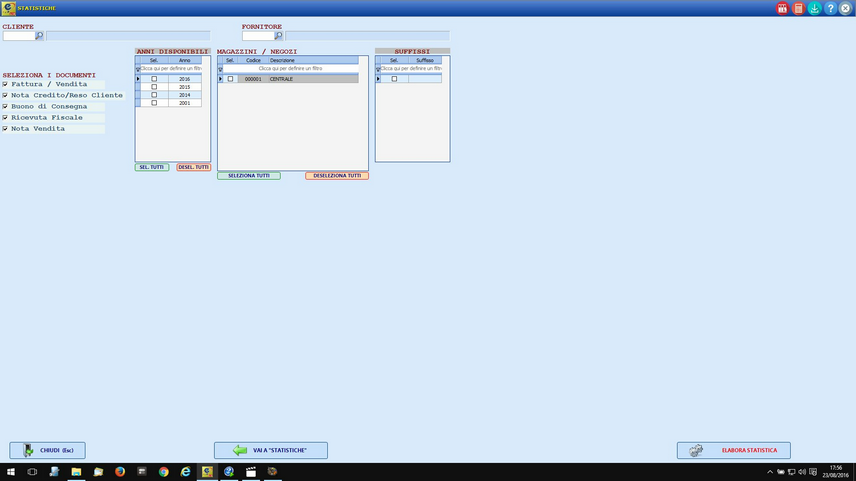The width and height of the screenshot is (856, 481).
Task: Sort by the Descrizione column header
Action: click(312, 60)
